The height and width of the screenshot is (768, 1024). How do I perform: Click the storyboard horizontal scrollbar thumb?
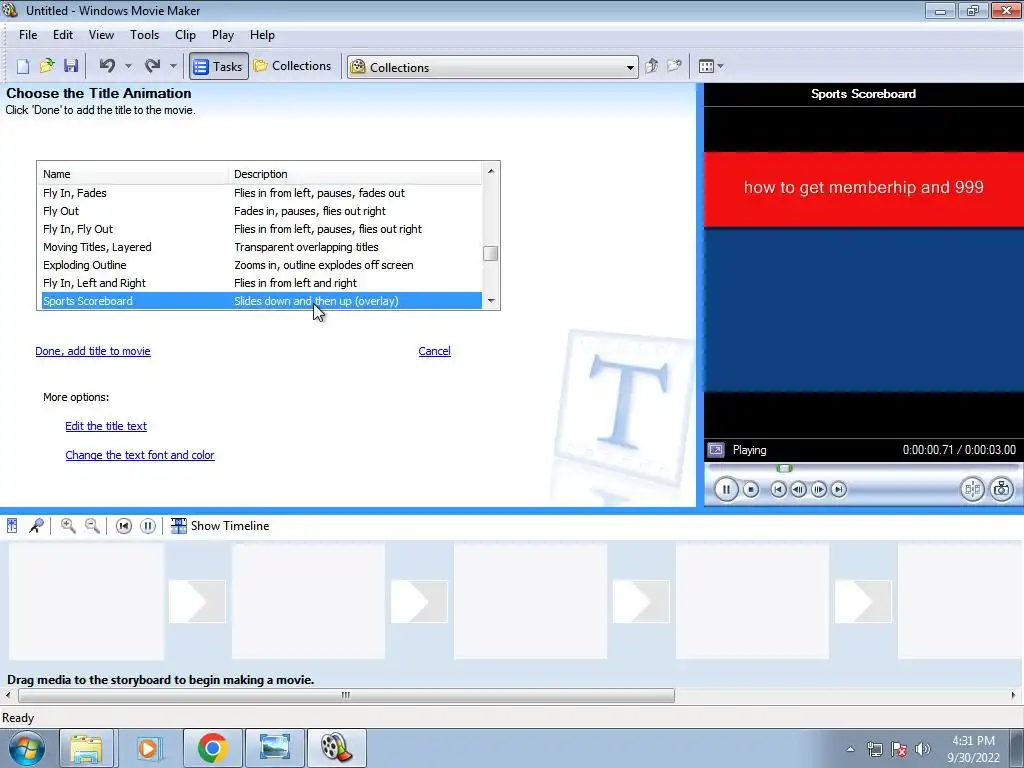point(346,696)
